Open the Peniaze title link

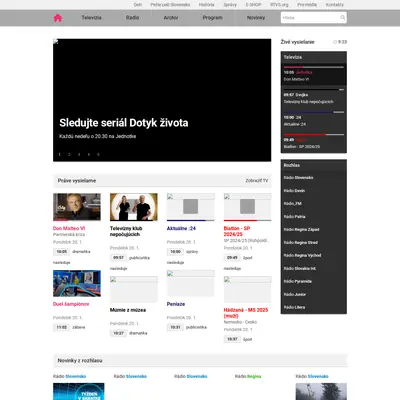pos(176,304)
